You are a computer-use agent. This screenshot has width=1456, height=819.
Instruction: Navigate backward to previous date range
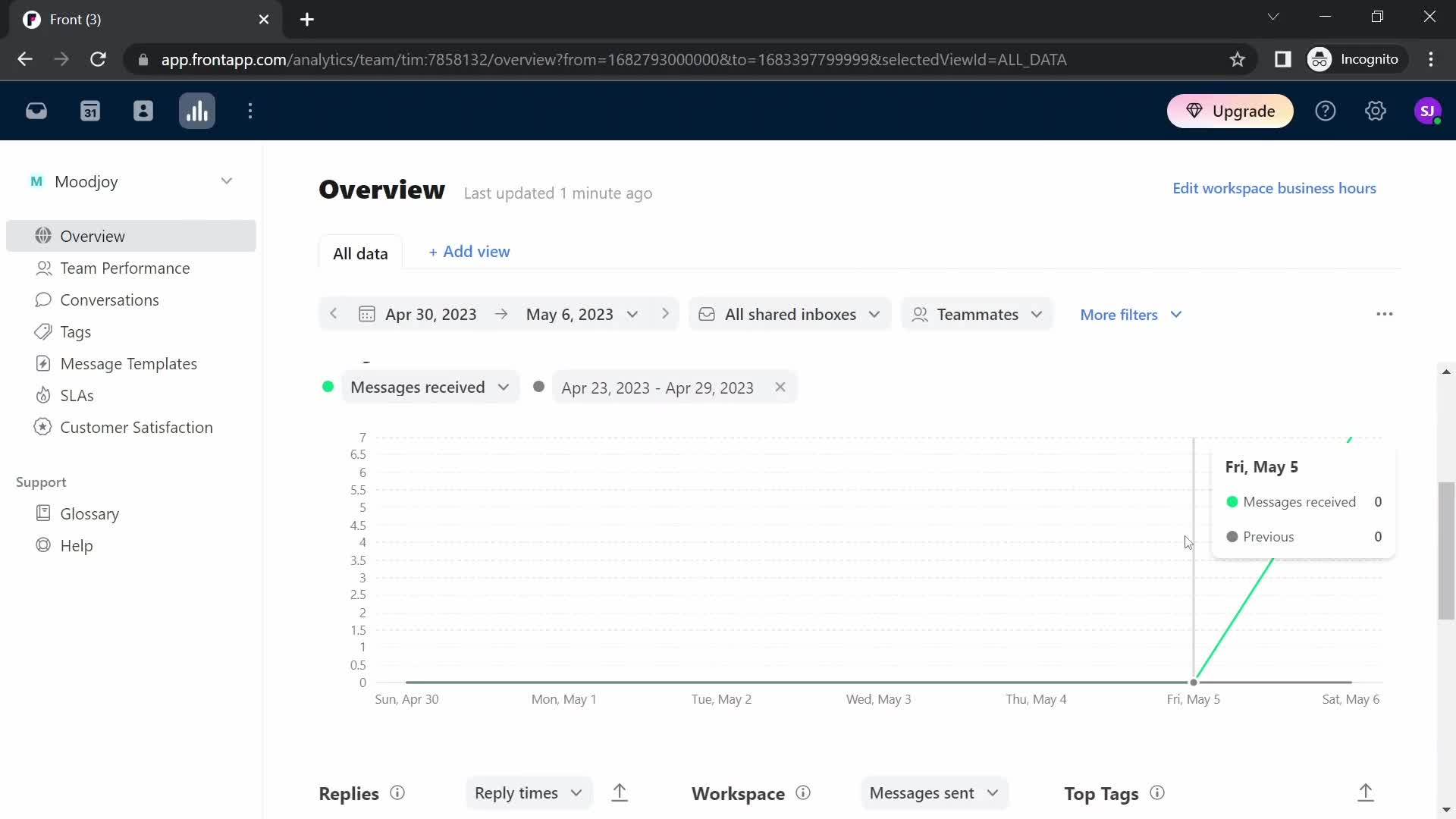coord(334,314)
